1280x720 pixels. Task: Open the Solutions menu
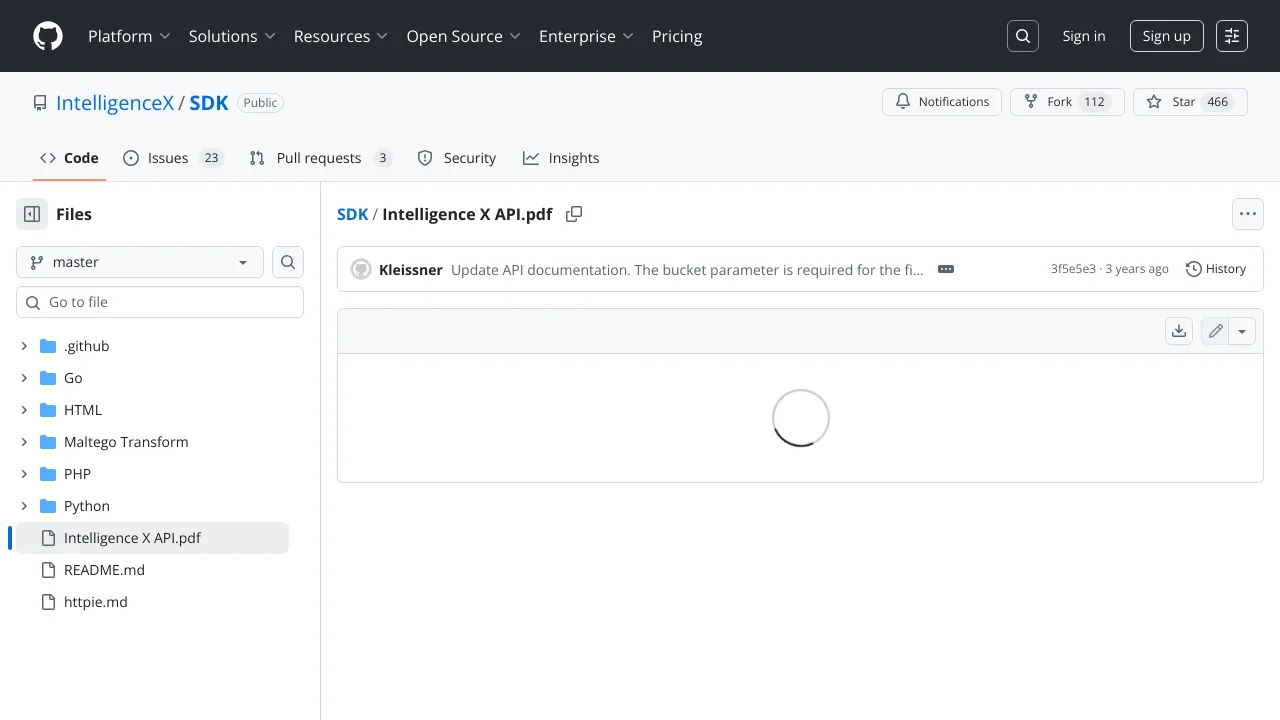coord(232,36)
